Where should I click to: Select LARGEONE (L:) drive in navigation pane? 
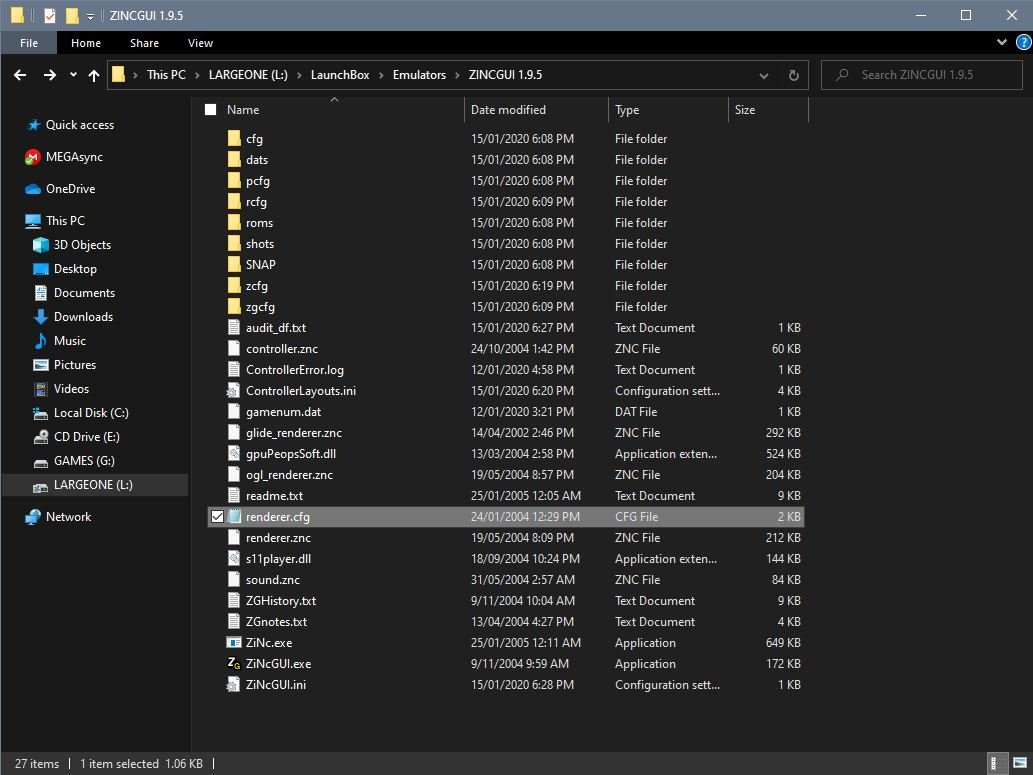(94, 485)
